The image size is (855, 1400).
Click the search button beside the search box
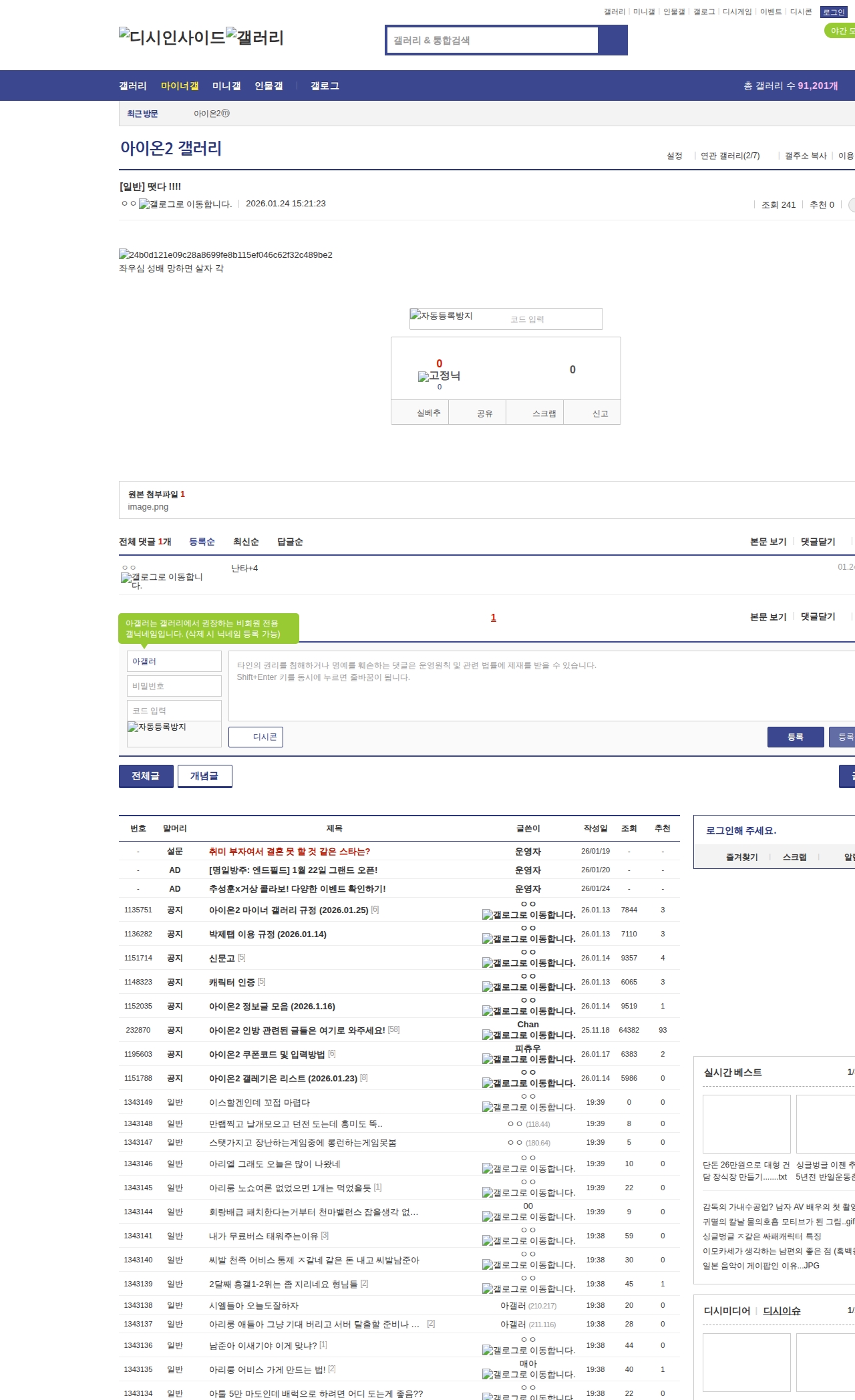click(x=613, y=40)
